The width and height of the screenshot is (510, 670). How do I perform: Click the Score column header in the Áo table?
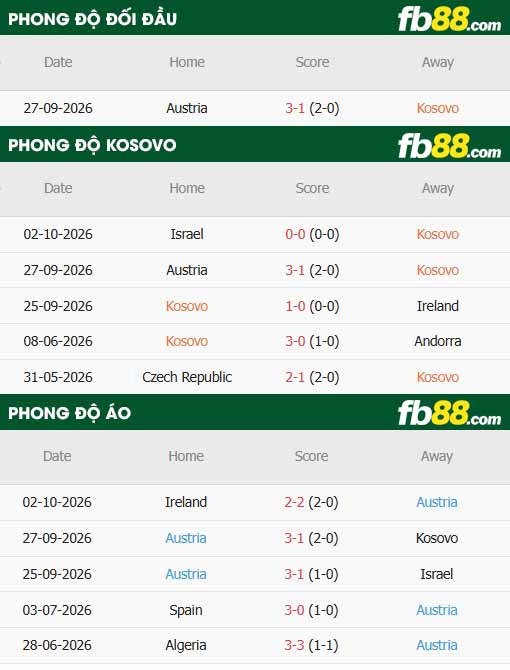(x=311, y=456)
